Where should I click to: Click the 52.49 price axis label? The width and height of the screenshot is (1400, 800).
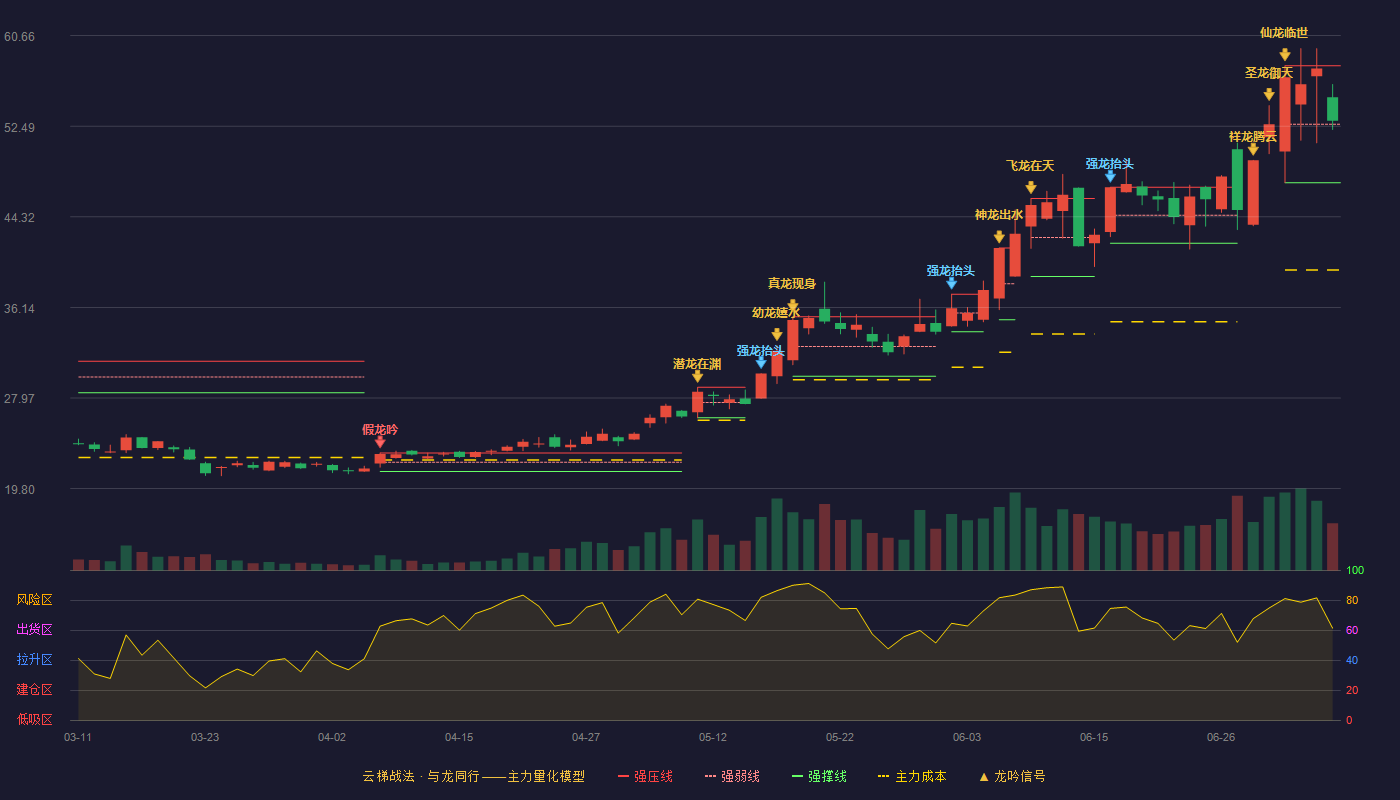tap(19, 127)
